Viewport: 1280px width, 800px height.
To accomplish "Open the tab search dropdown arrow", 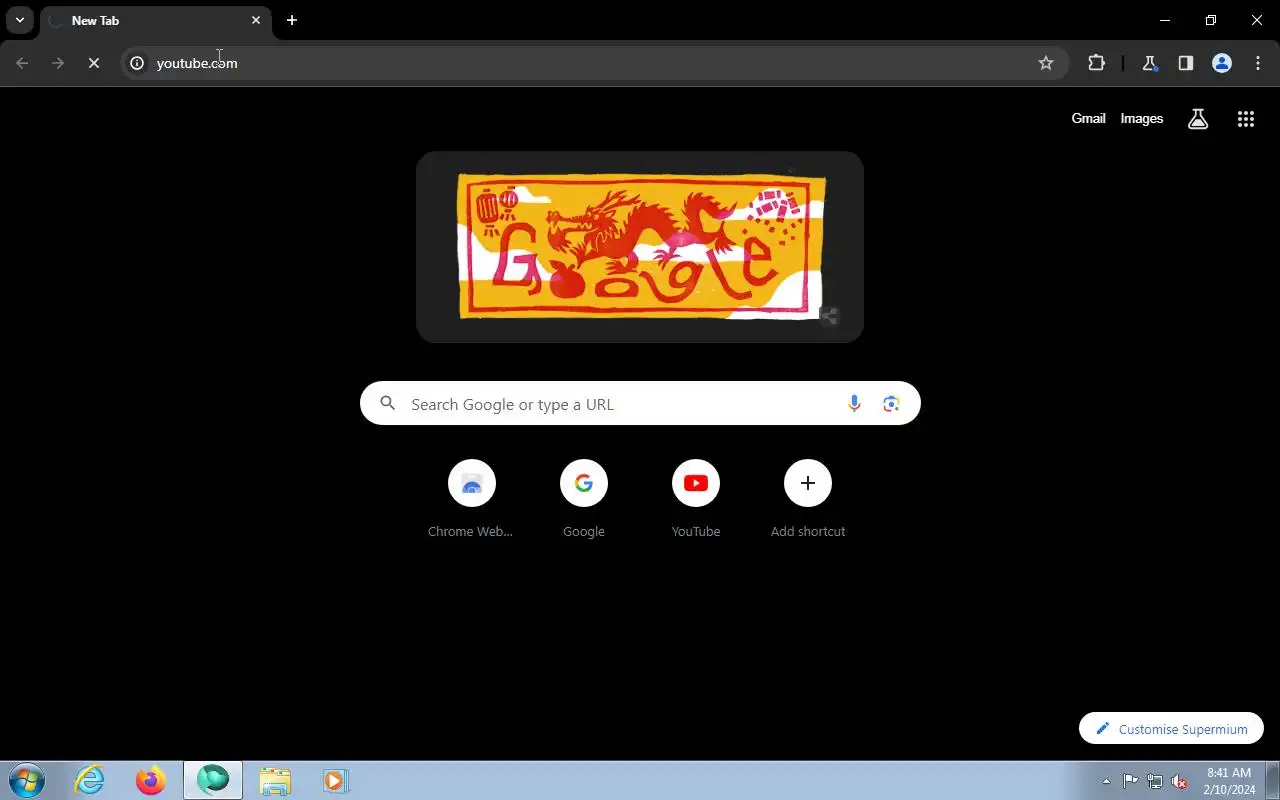I will (x=20, y=20).
